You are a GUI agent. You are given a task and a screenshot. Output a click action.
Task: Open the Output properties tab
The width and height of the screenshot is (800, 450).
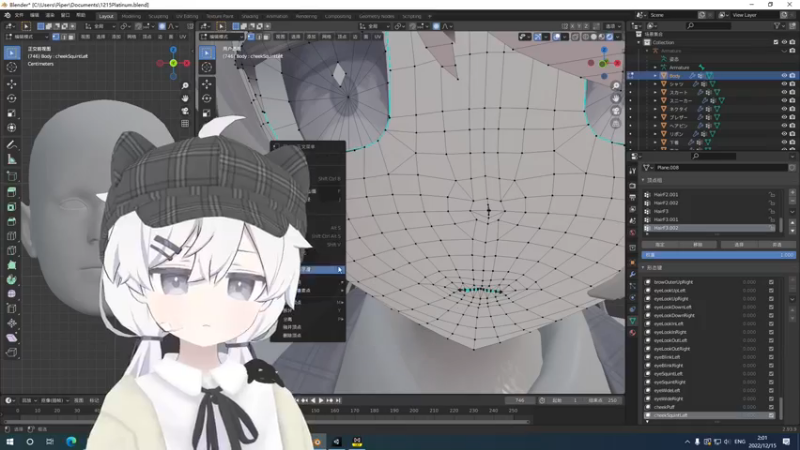[633, 197]
